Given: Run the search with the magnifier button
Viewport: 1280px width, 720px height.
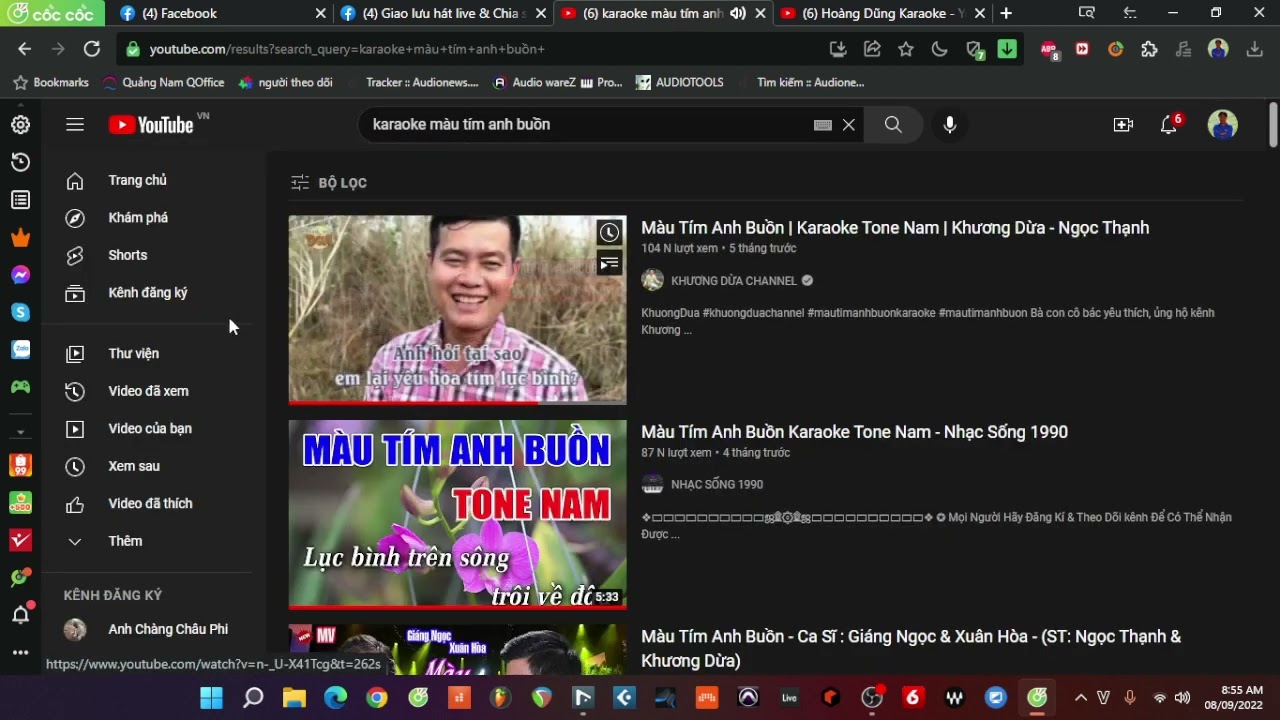Looking at the screenshot, I should [893, 125].
